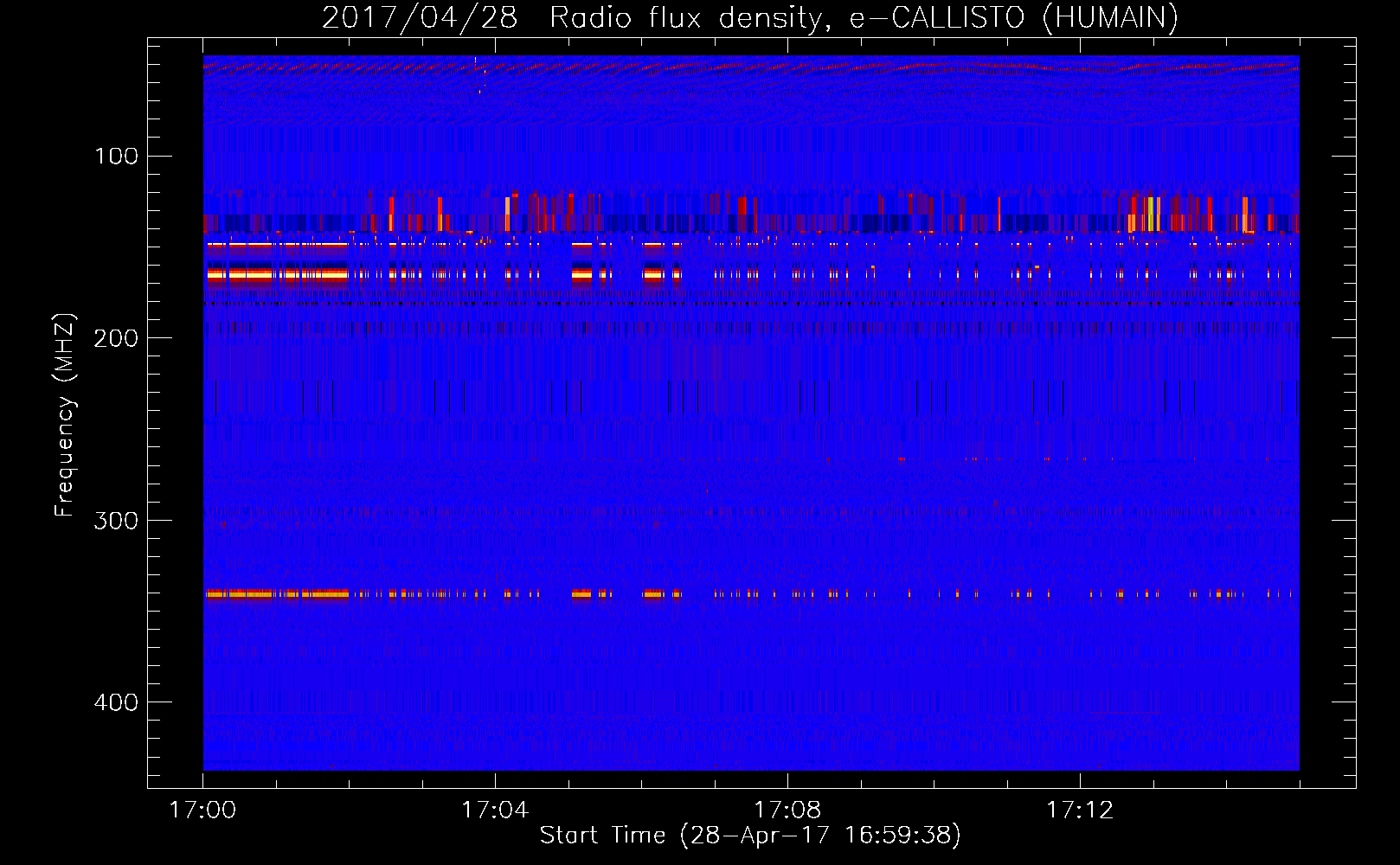Click the "Start Time (28-Apr-17 16:59:38)" label
Screen dimensions: 1400x865
750,836
